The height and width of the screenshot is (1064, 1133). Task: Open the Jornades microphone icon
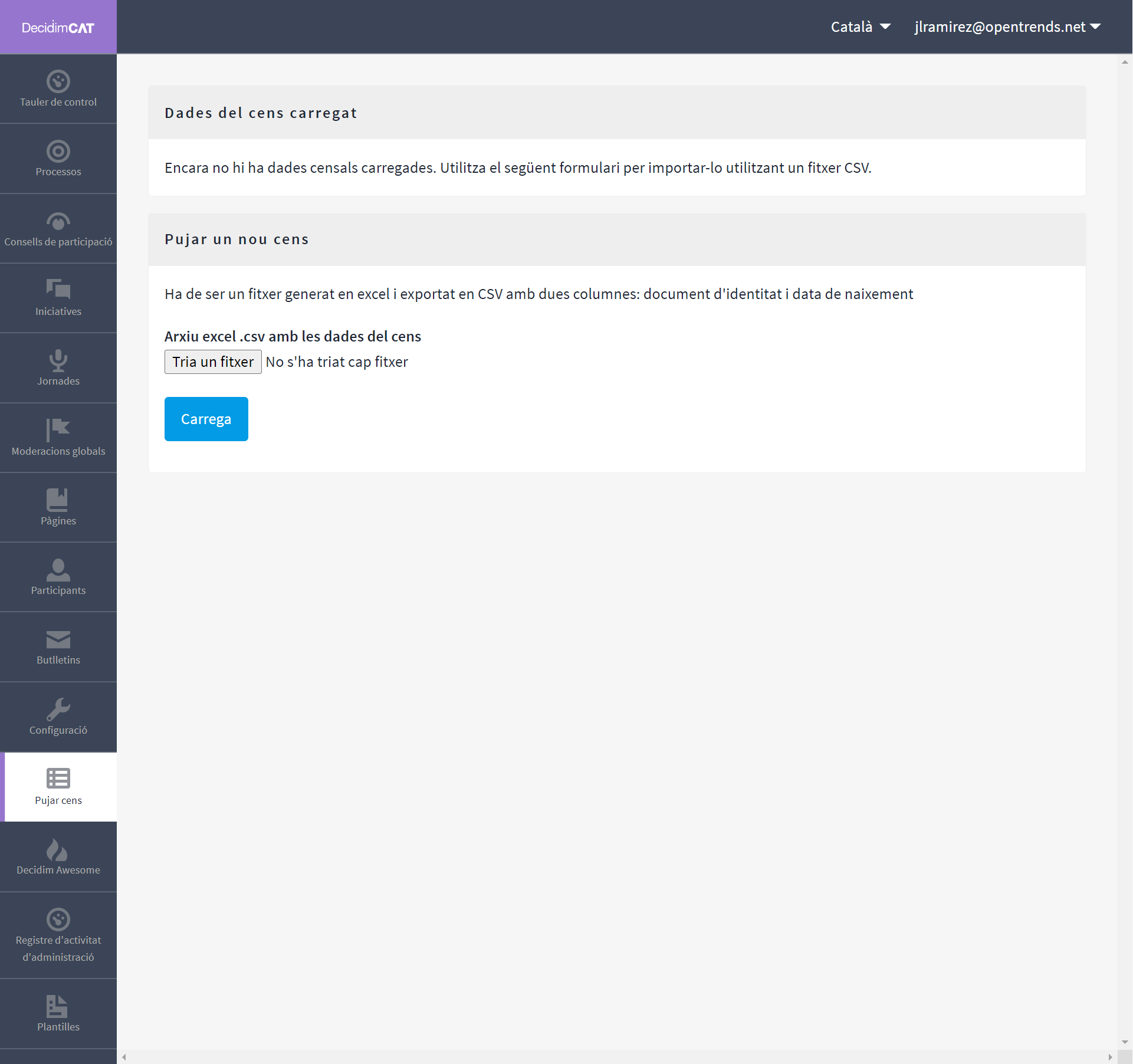coord(58,360)
